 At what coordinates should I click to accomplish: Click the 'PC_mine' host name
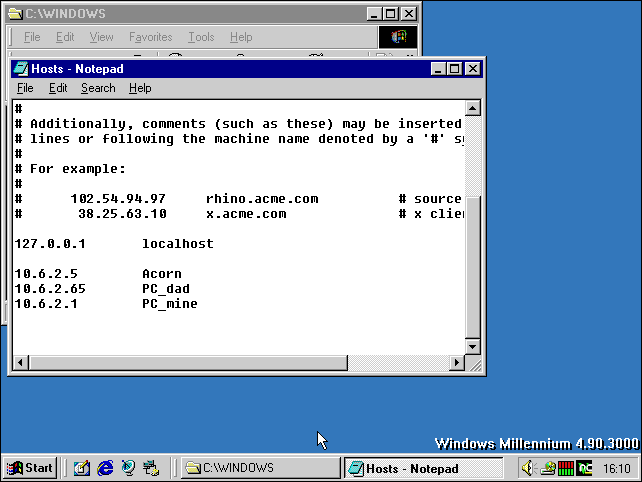tap(170, 304)
